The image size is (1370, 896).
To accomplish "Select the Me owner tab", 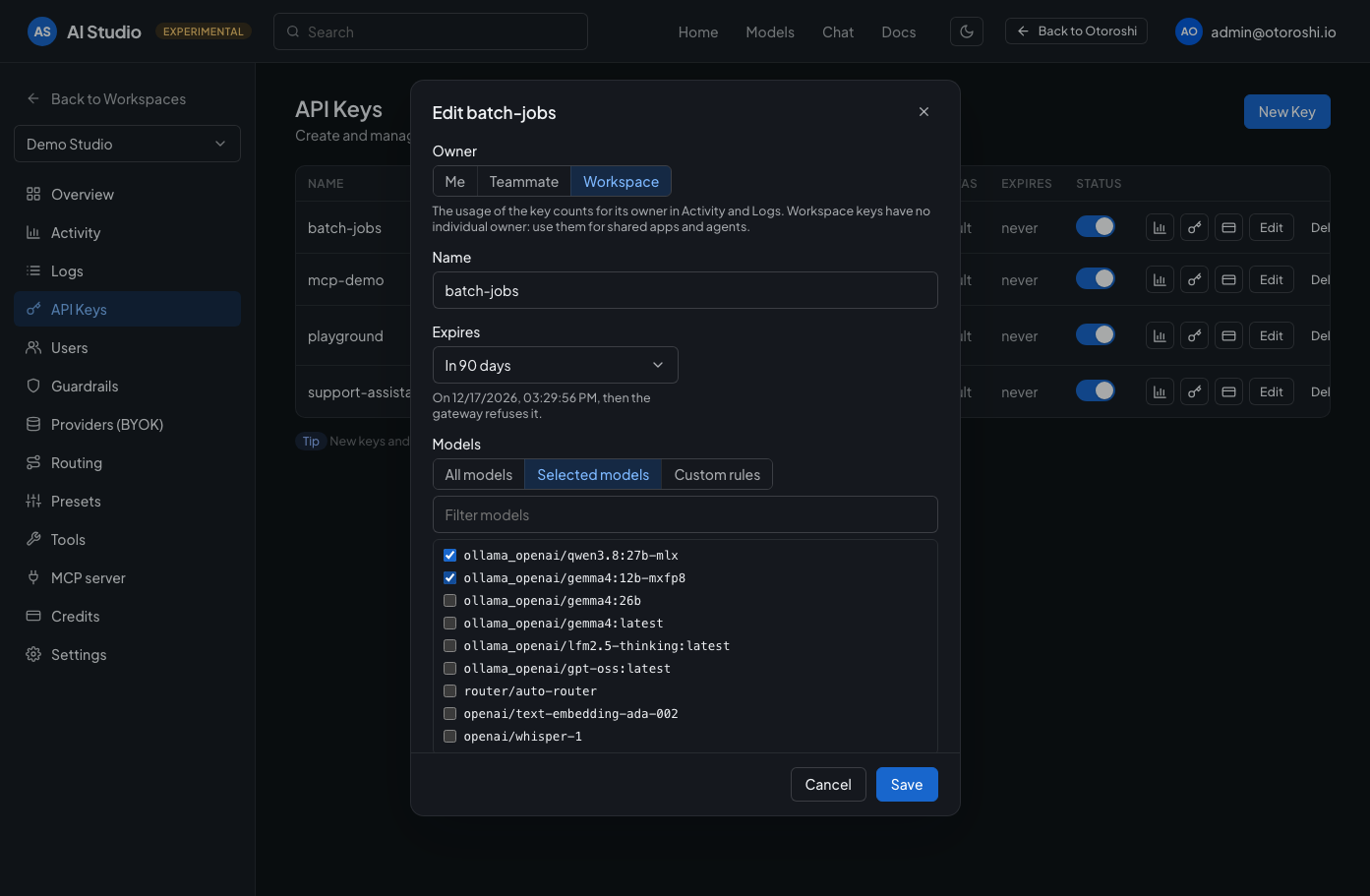I will tap(454, 181).
